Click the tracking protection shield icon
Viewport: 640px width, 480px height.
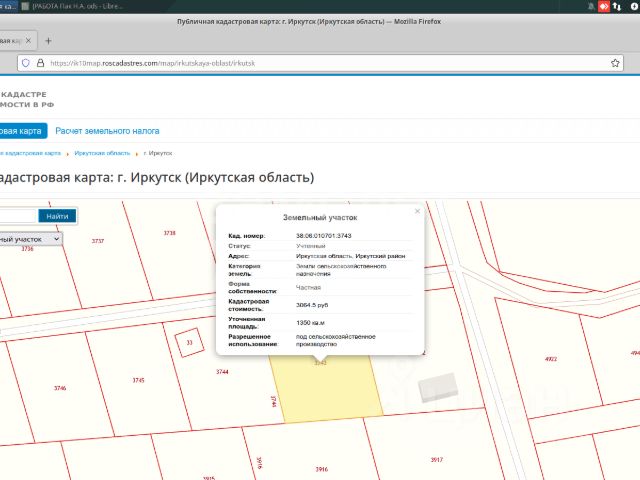click(x=25, y=62)
